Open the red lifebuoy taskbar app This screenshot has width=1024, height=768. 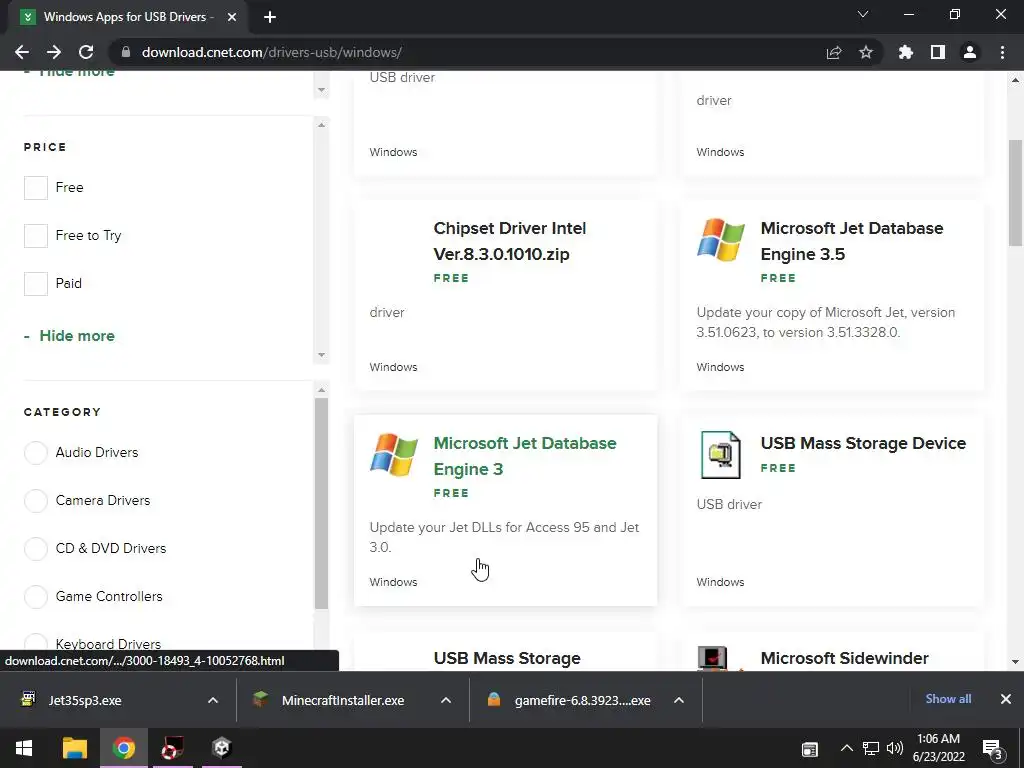172,748
